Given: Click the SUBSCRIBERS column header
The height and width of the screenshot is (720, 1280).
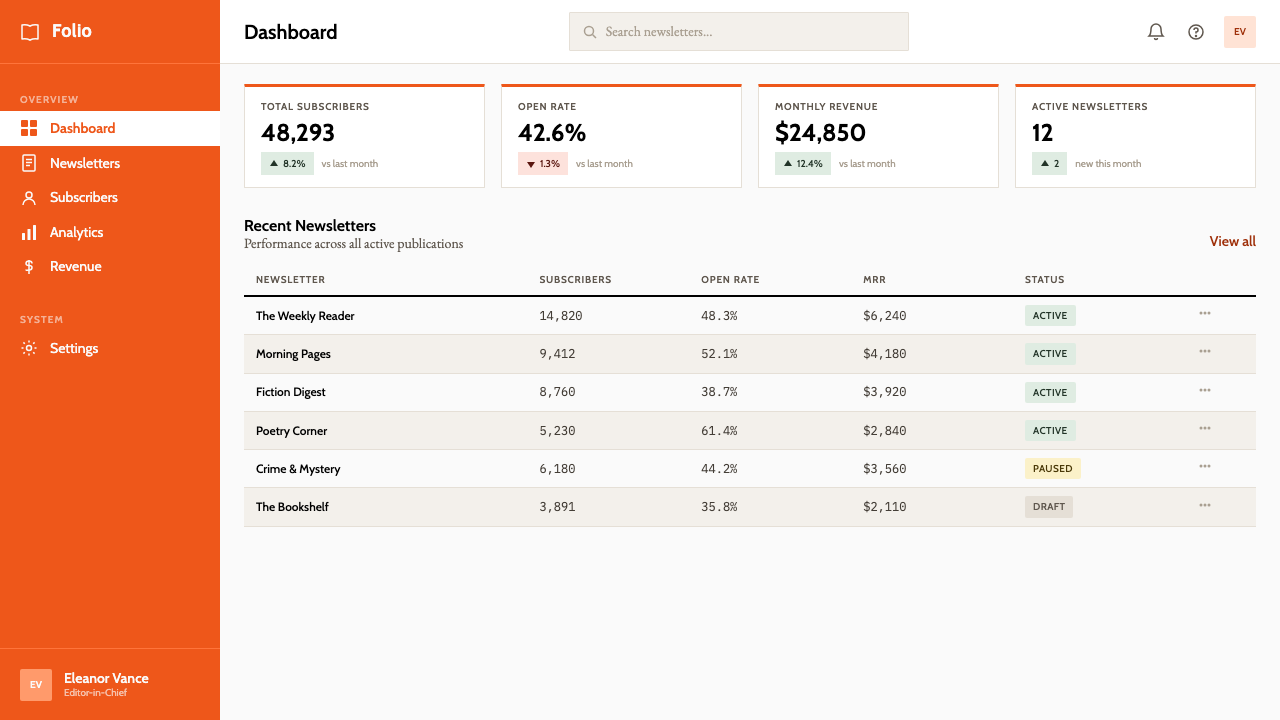Looking at the screenshot, I should click(575, 280).
